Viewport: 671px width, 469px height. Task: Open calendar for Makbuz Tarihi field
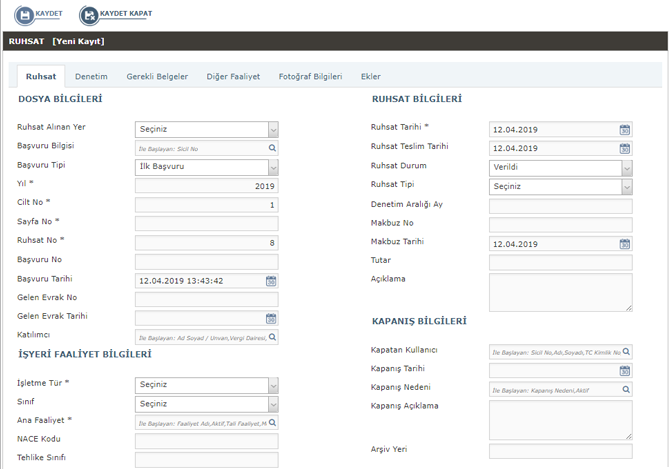click(625, 243)
